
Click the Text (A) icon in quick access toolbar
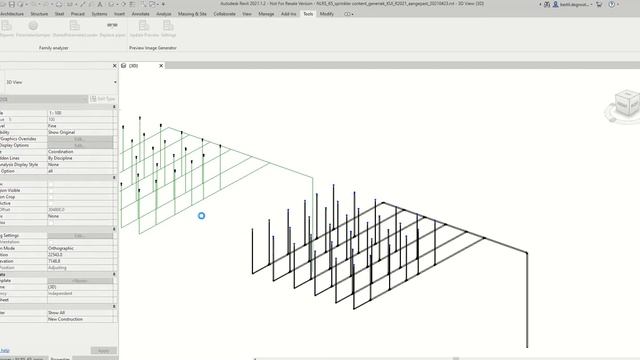(100, 4)
